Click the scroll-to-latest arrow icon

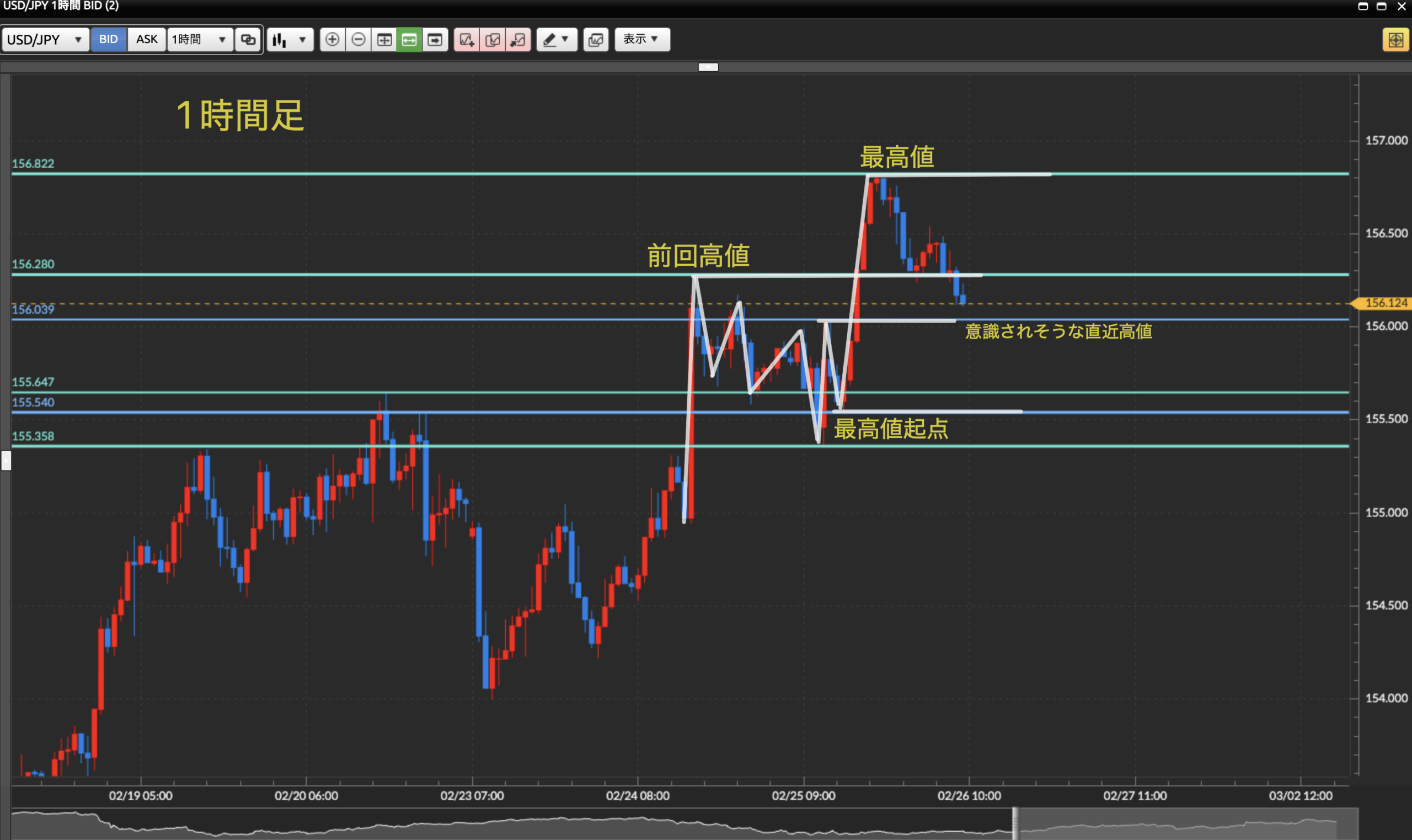pyautogui.click(x=435, y=40)
